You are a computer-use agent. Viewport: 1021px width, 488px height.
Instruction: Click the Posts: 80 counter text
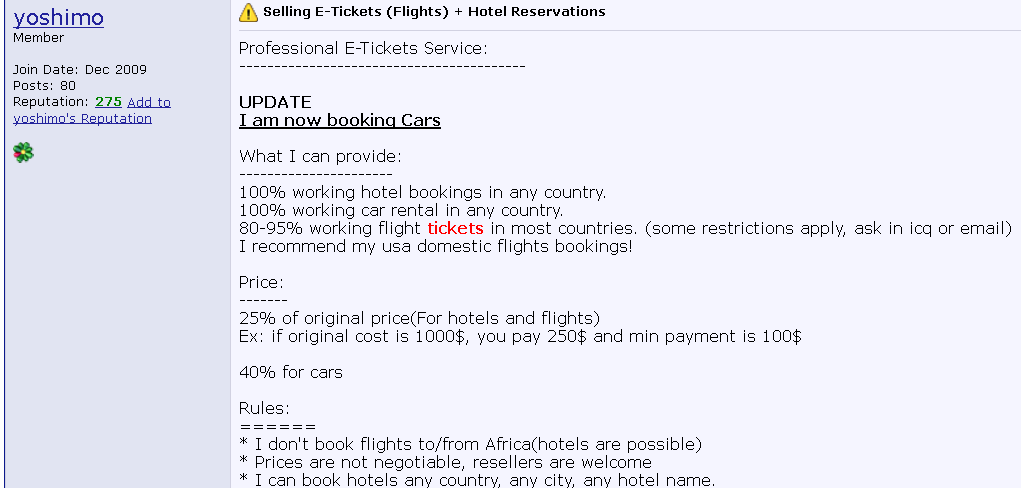pos(44,86)
